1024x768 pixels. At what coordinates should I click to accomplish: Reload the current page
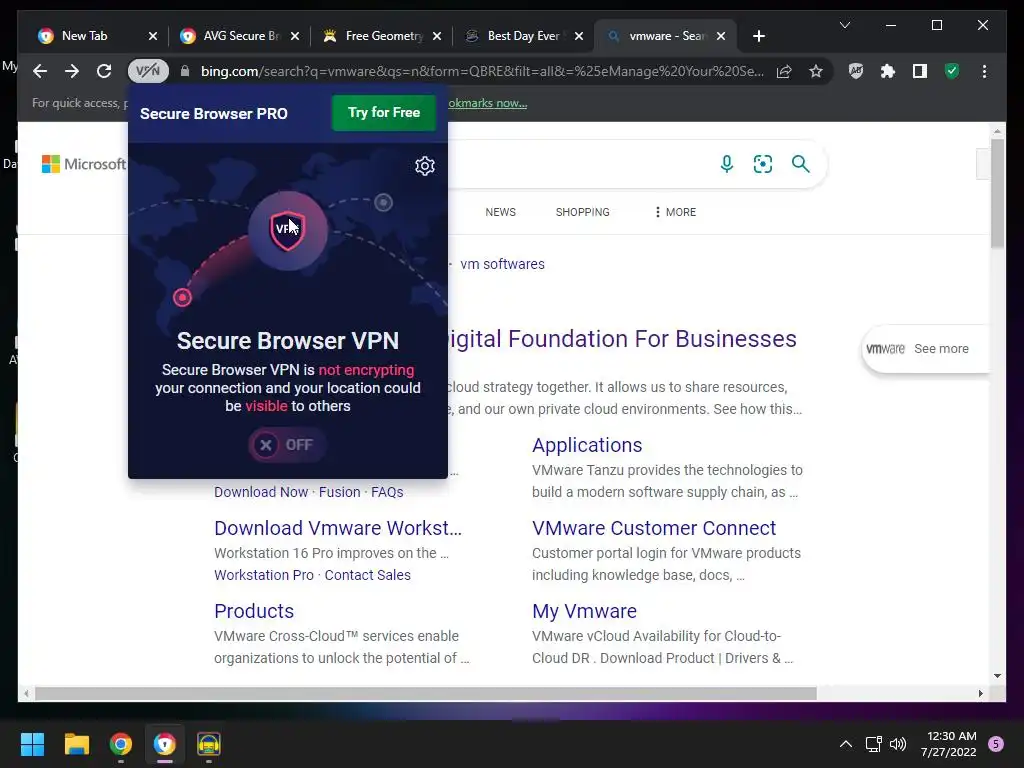(104, 71)
